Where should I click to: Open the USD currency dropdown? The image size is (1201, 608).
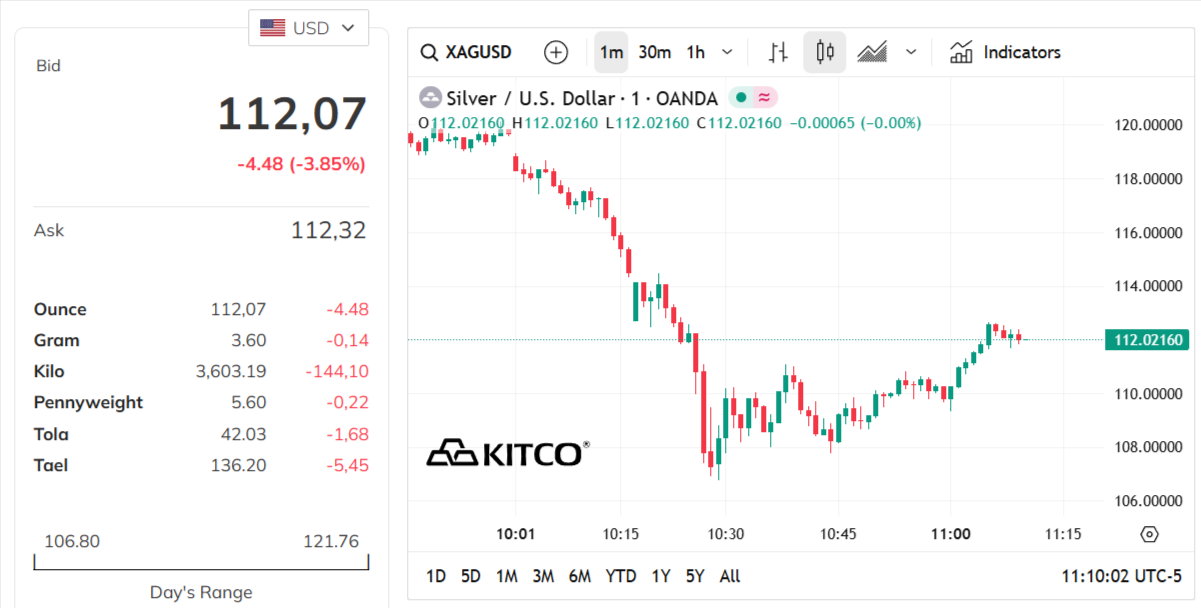[308, 28]
